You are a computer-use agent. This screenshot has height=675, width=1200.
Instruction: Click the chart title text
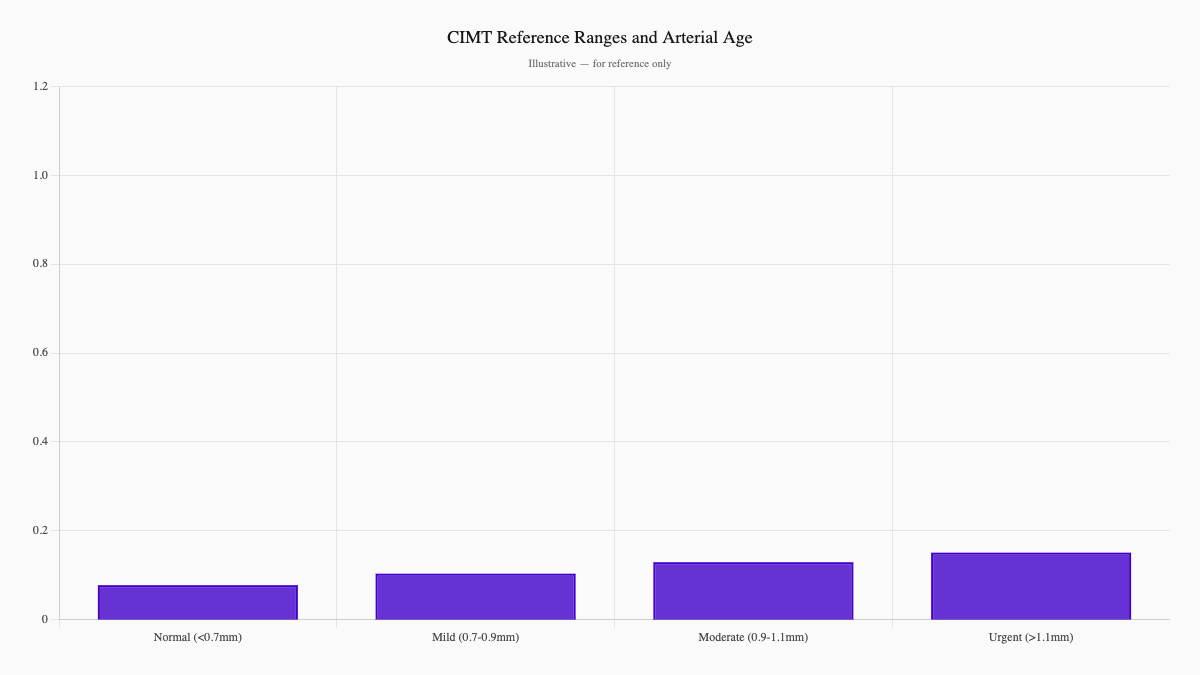600,37
